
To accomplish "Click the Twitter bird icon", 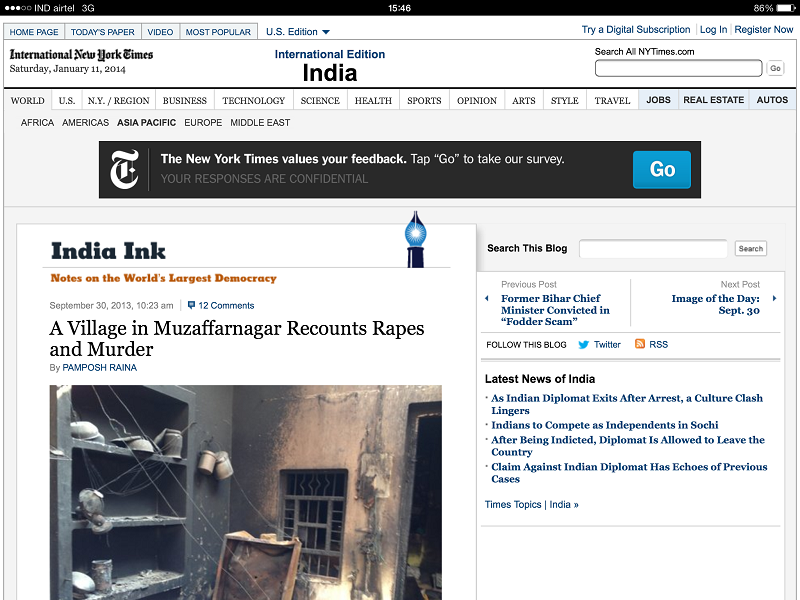I will coord(583,345).
